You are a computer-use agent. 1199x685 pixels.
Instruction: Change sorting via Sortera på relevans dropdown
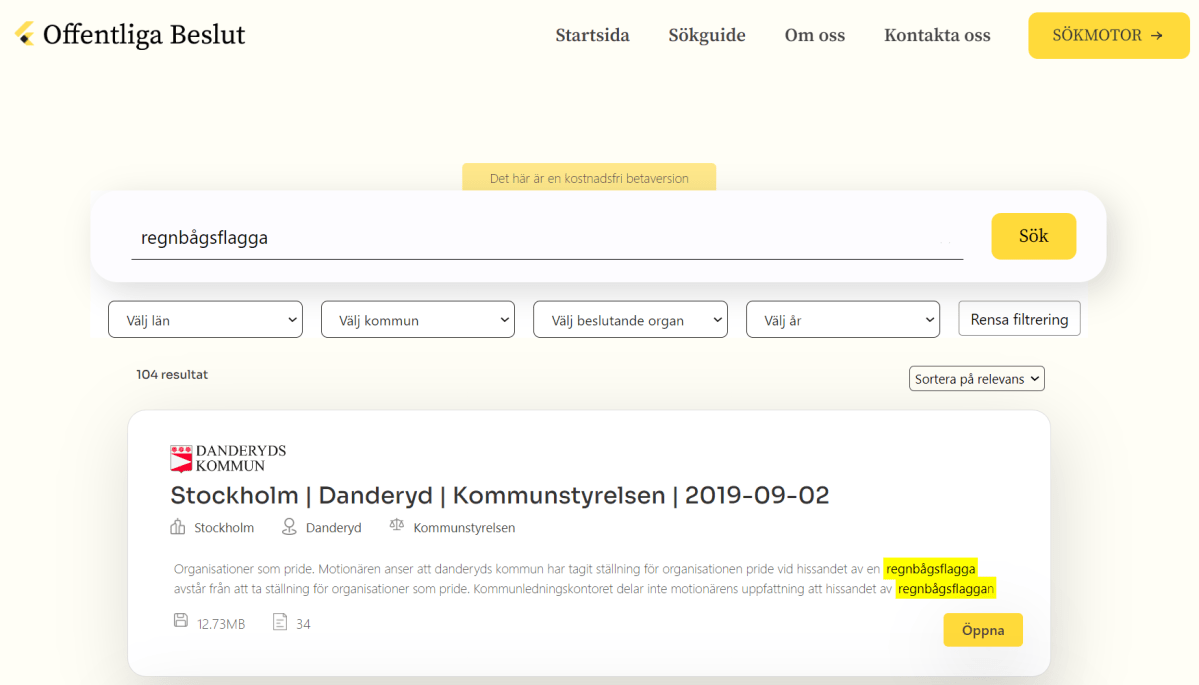(976, 378)
